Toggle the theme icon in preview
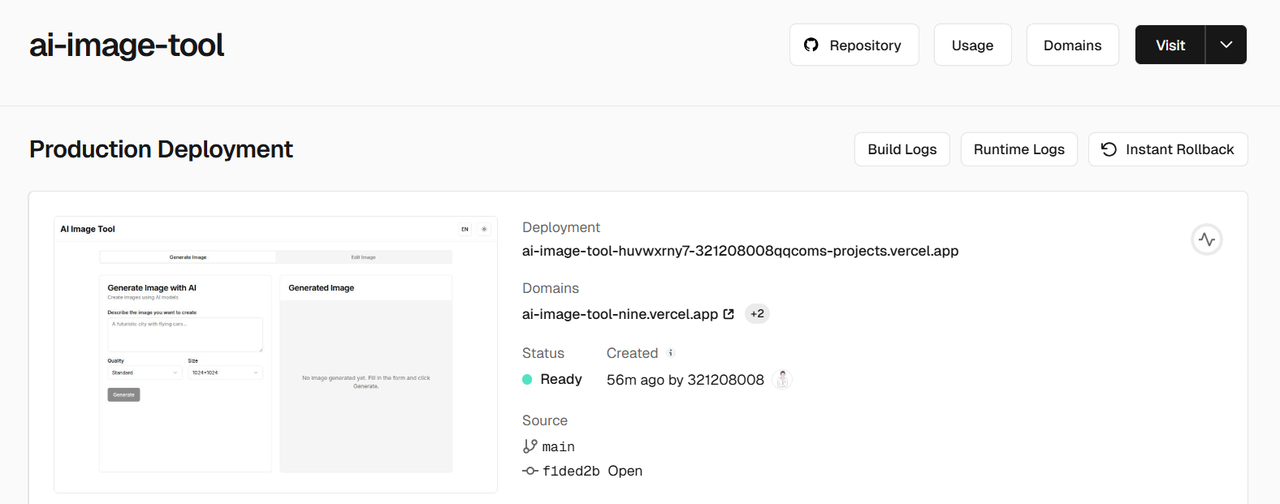The width and height of the screenshot is (1280, 504). 485,229
